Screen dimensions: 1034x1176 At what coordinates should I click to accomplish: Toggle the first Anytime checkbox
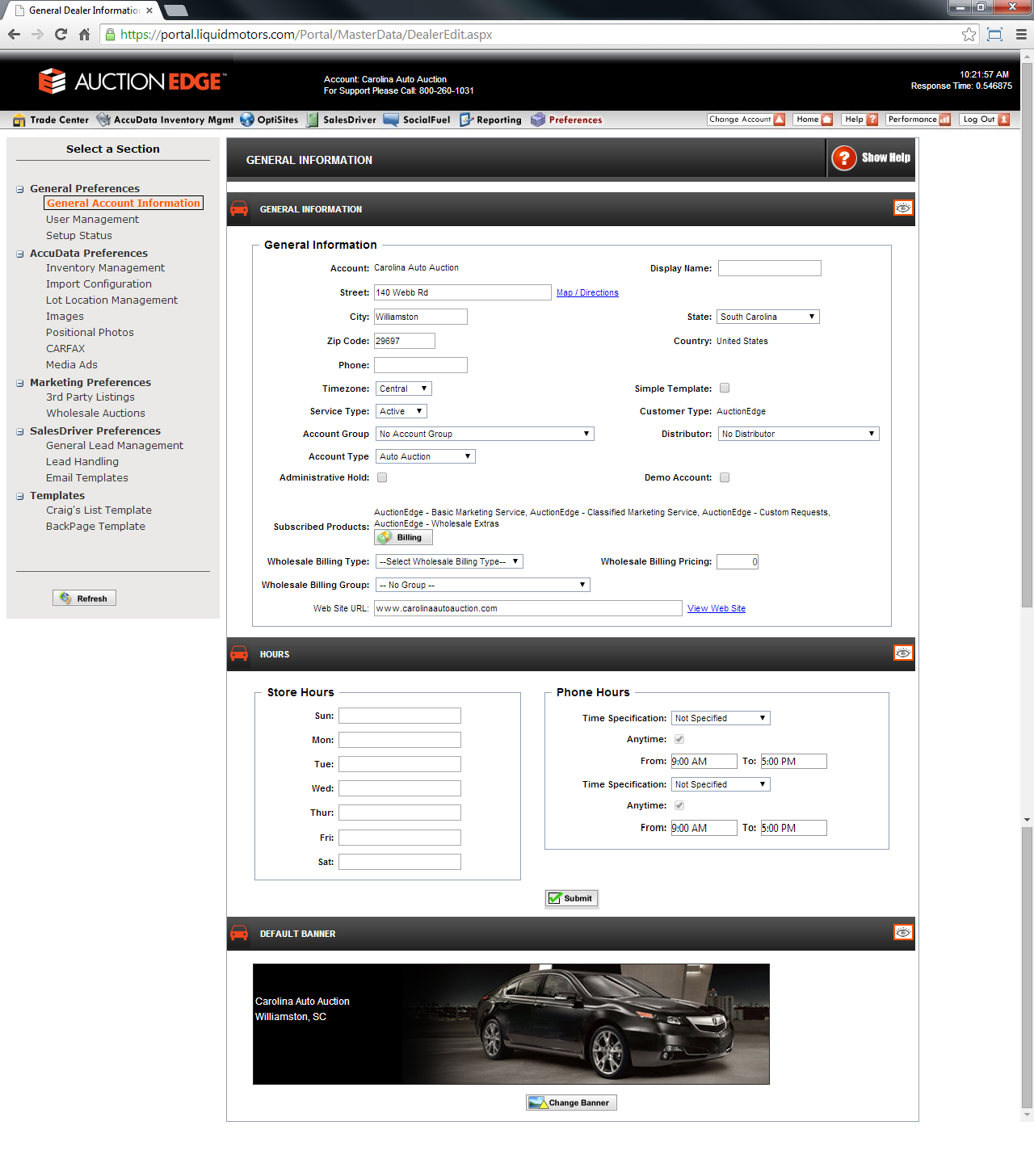pos(679,739)
